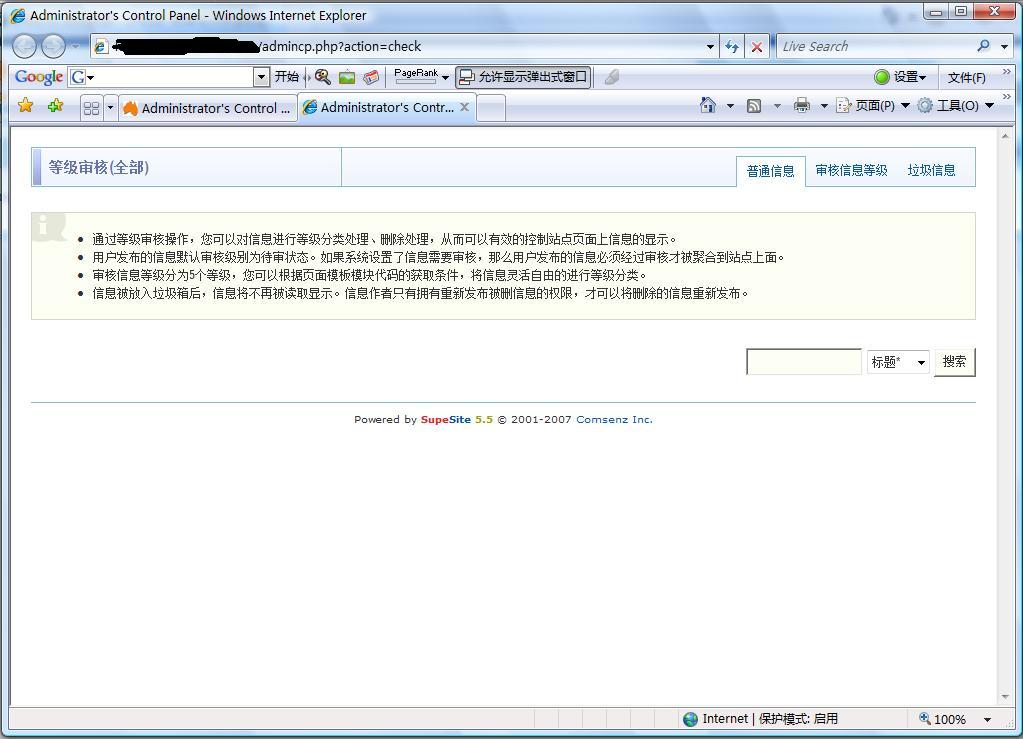The height and width of the screenshot is (739, 1023).
Task: Open the Favorites Center star icon
Action: tap(25, 105)
